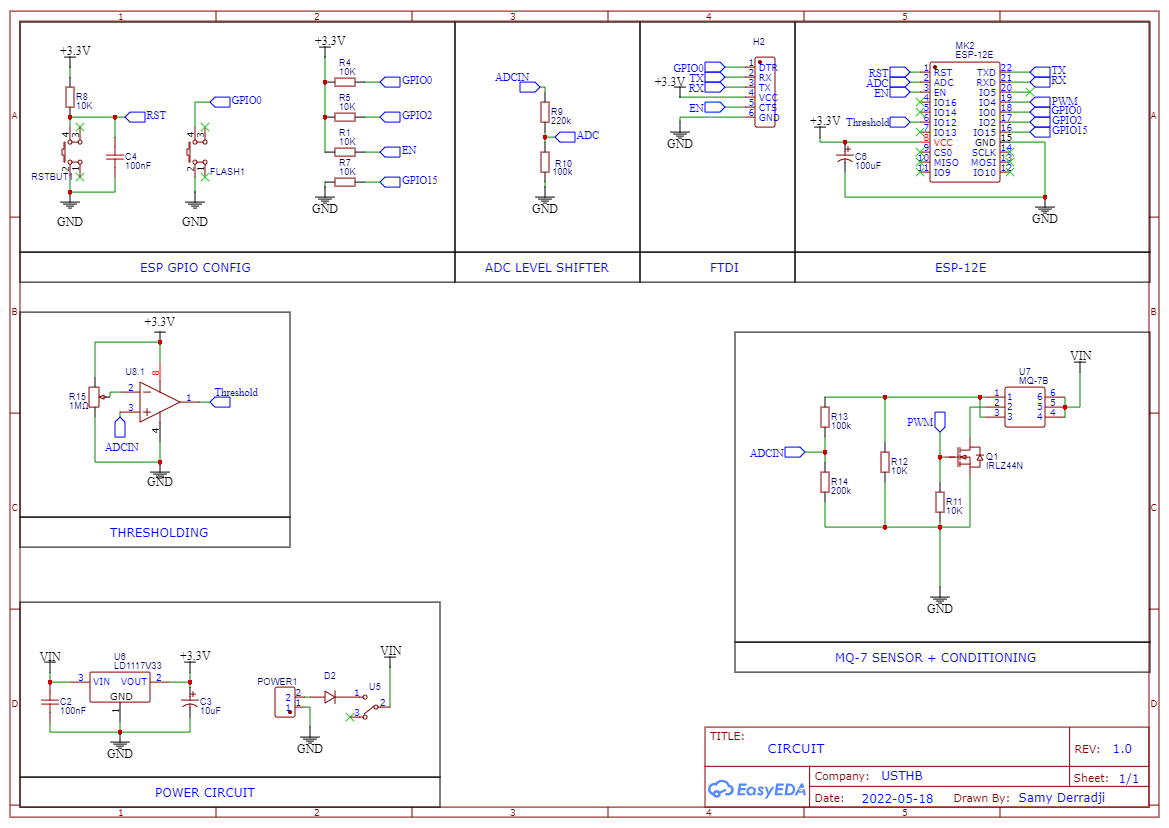Select resistor R8 10K symbol
The width and height of the screenshot is (1169, 828).
coord(70,97)
